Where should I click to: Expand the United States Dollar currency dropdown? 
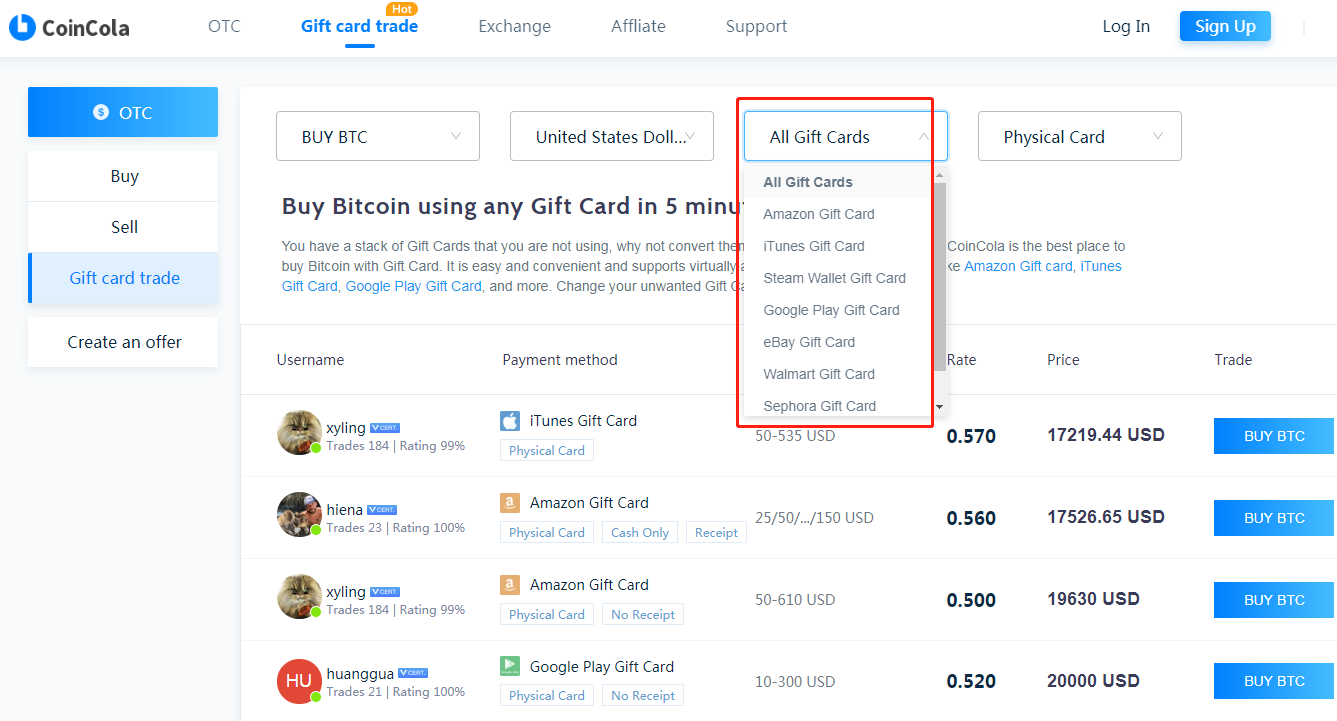(612, 136)
